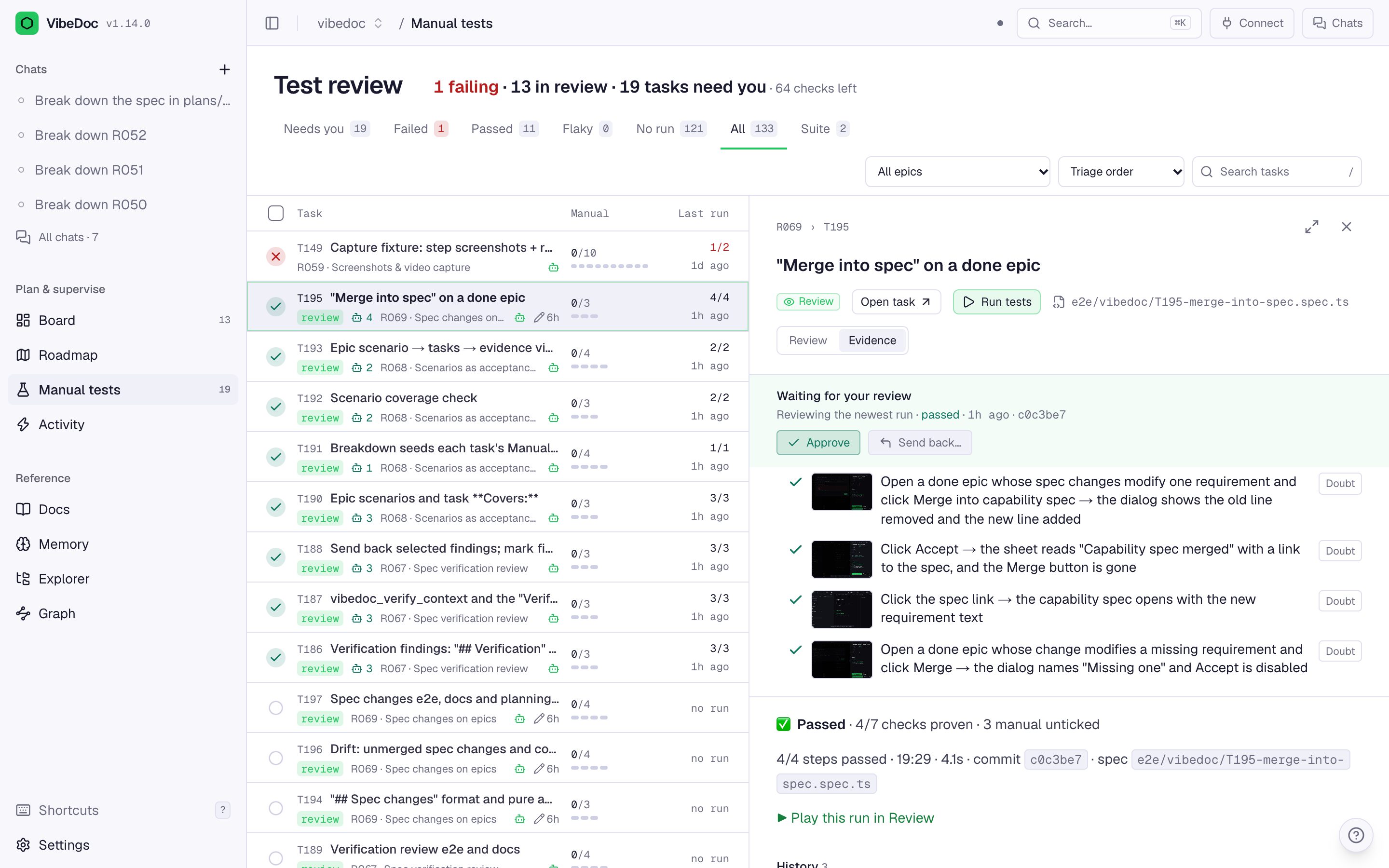The height and width of the screenshot is (868, 1389).
Task: Open the Graph view
Action: (123, 613)
